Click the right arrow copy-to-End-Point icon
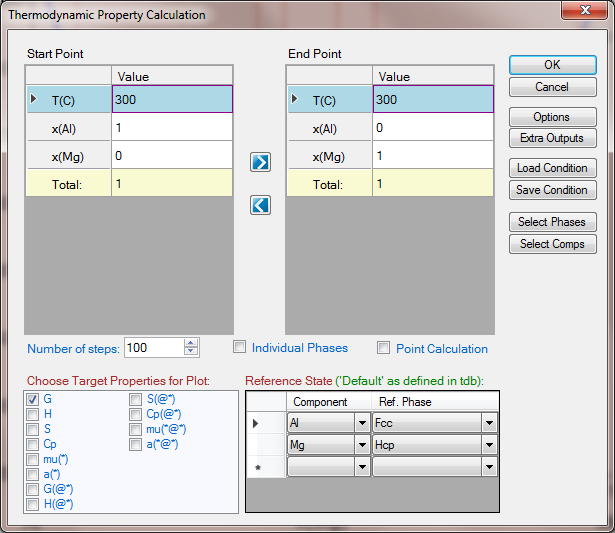 point(260,163)
